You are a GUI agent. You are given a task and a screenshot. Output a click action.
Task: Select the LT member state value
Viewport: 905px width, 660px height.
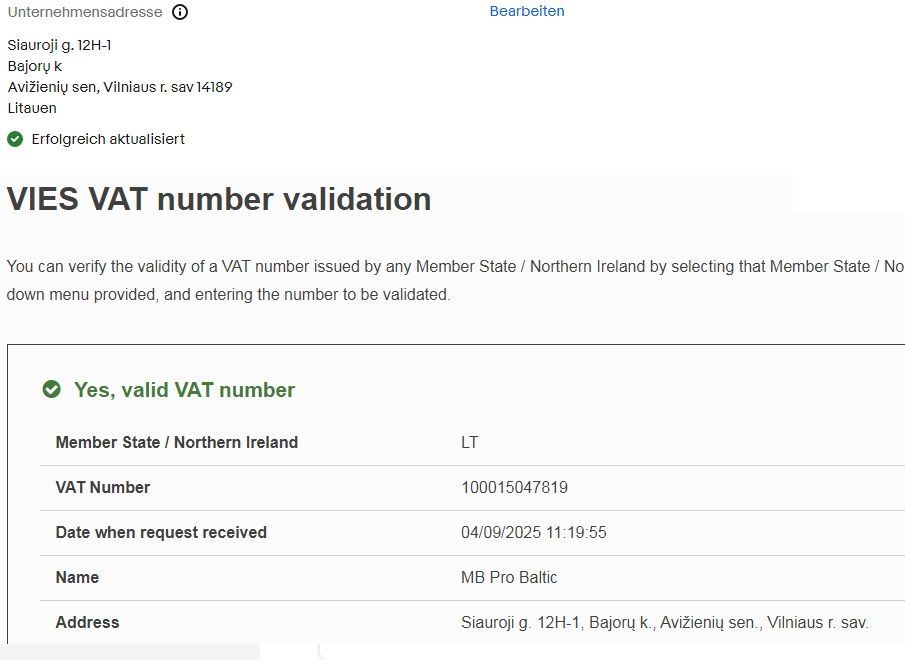click(x=470, y=442)
